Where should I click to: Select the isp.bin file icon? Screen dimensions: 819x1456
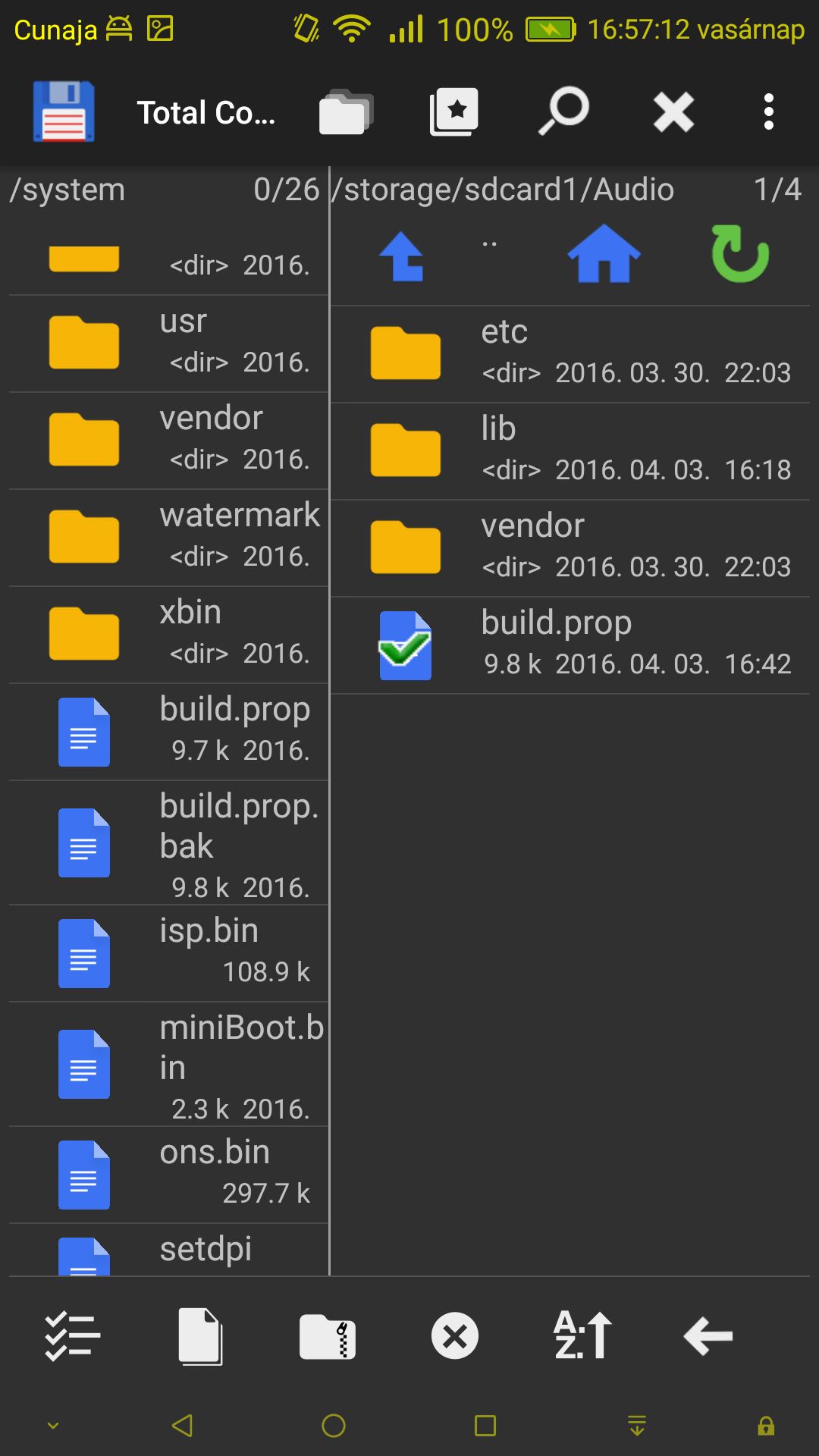point(84,953)
